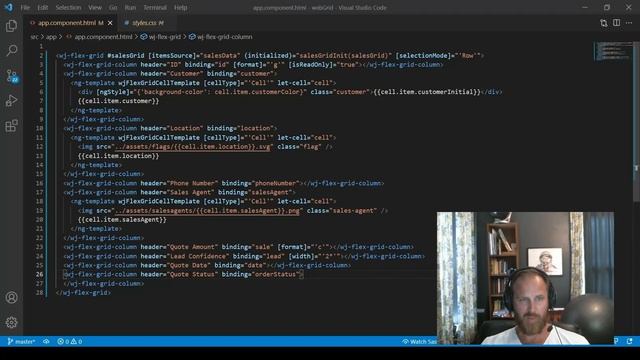Open the editor More Actions ellipsis
Viewport: 640px width, 360px height.
coord(629,23)
